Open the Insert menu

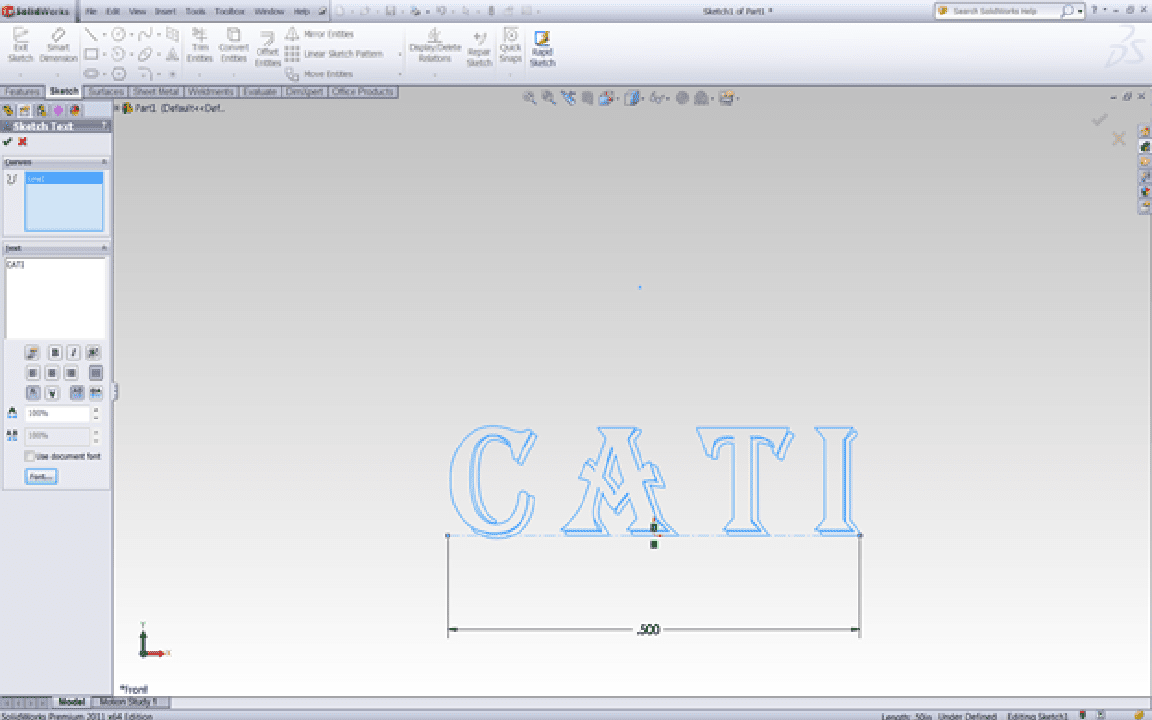click(x=165, y=11)
